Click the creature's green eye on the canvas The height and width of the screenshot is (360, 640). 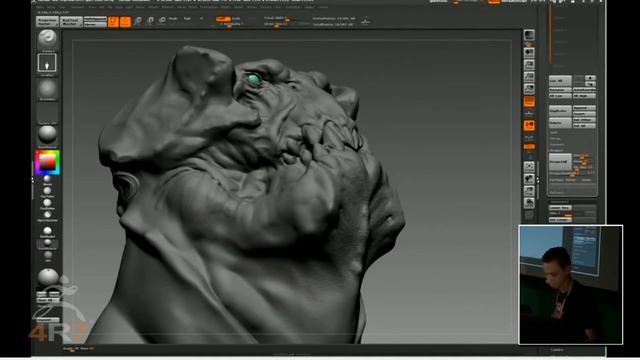click(253, 79)
